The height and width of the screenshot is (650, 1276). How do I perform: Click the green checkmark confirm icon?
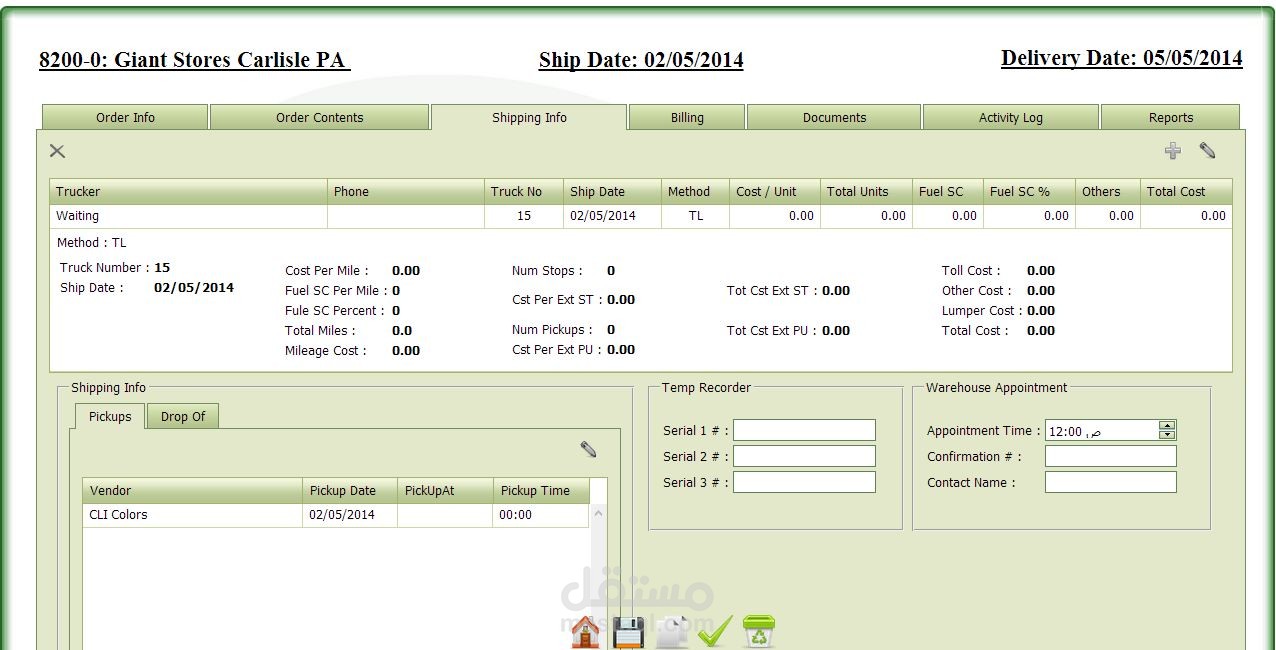pyautogui.click(x=715, y=632)
